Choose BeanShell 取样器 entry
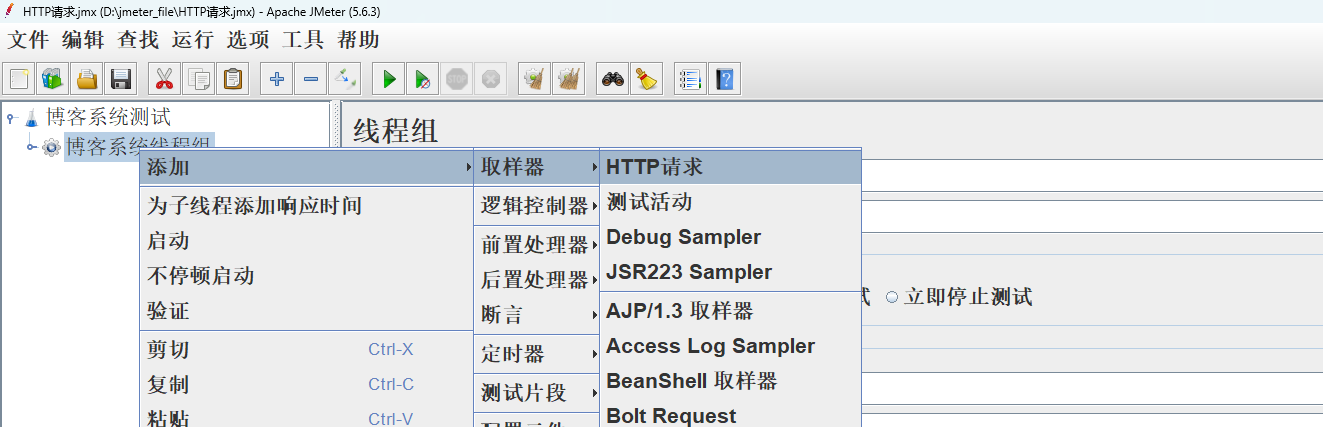The width and height of the screenshot is (1323, 427). click(730, 381)
